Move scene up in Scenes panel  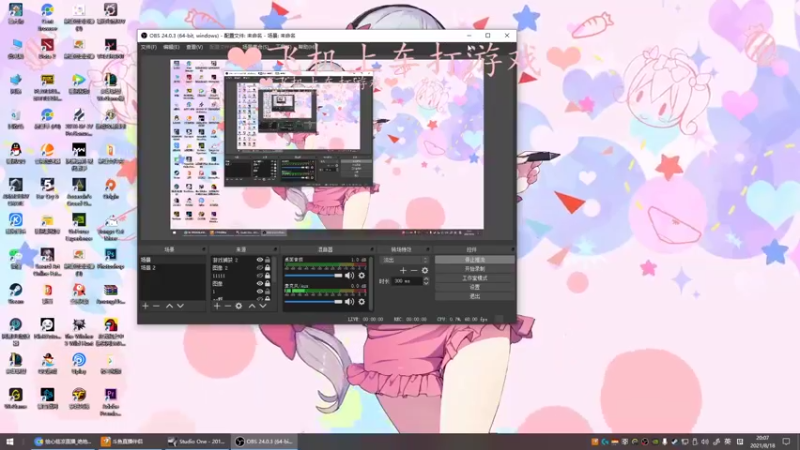point(169,306)
